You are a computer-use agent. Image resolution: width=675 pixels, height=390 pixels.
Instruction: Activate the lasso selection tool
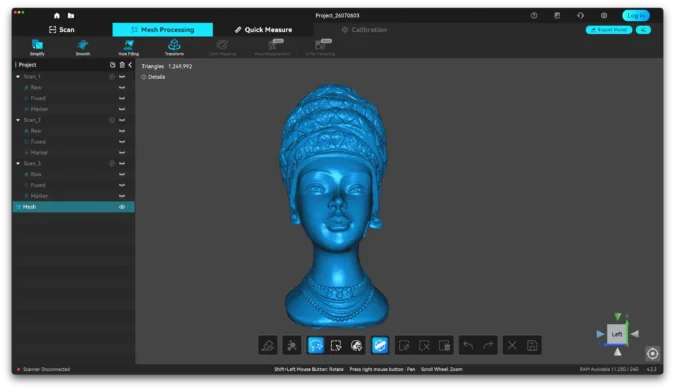(316, 345)
